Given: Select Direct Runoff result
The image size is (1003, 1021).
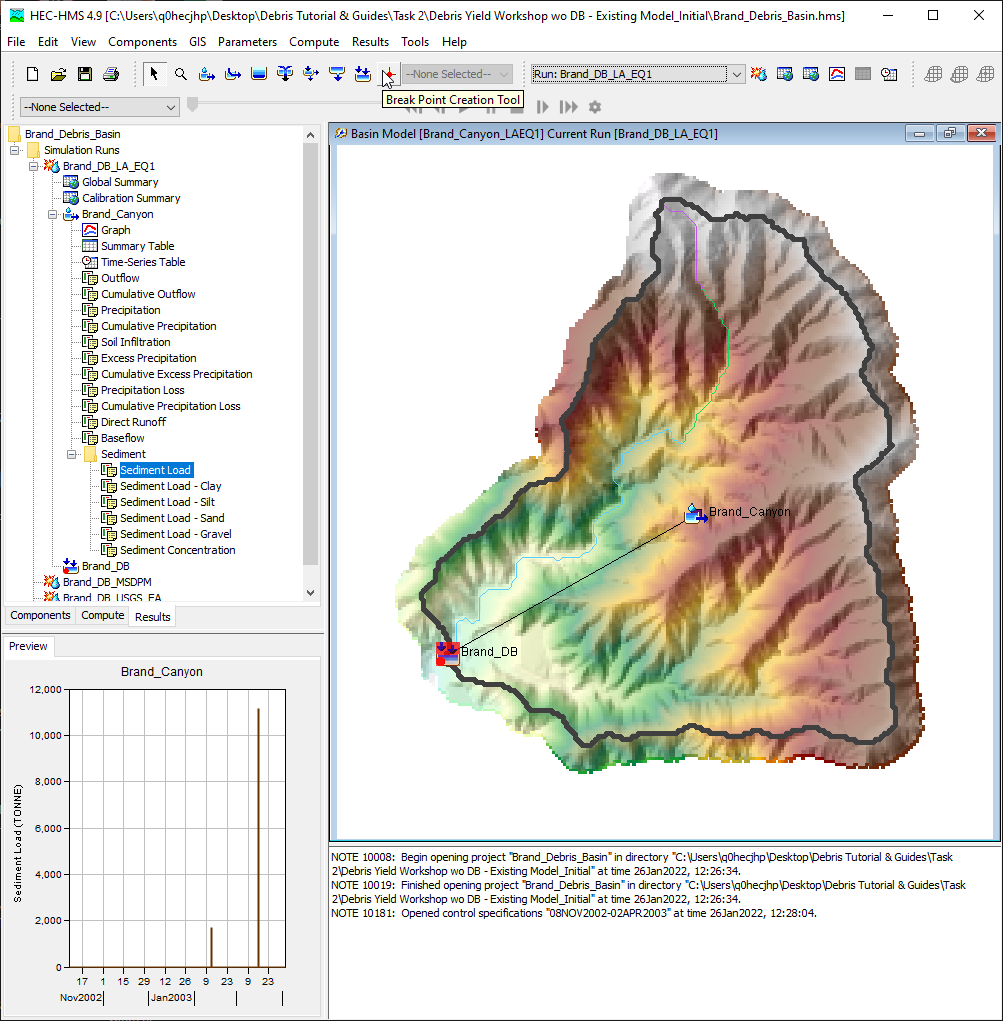Looking at the screenshot, I should tap(134, 423).
